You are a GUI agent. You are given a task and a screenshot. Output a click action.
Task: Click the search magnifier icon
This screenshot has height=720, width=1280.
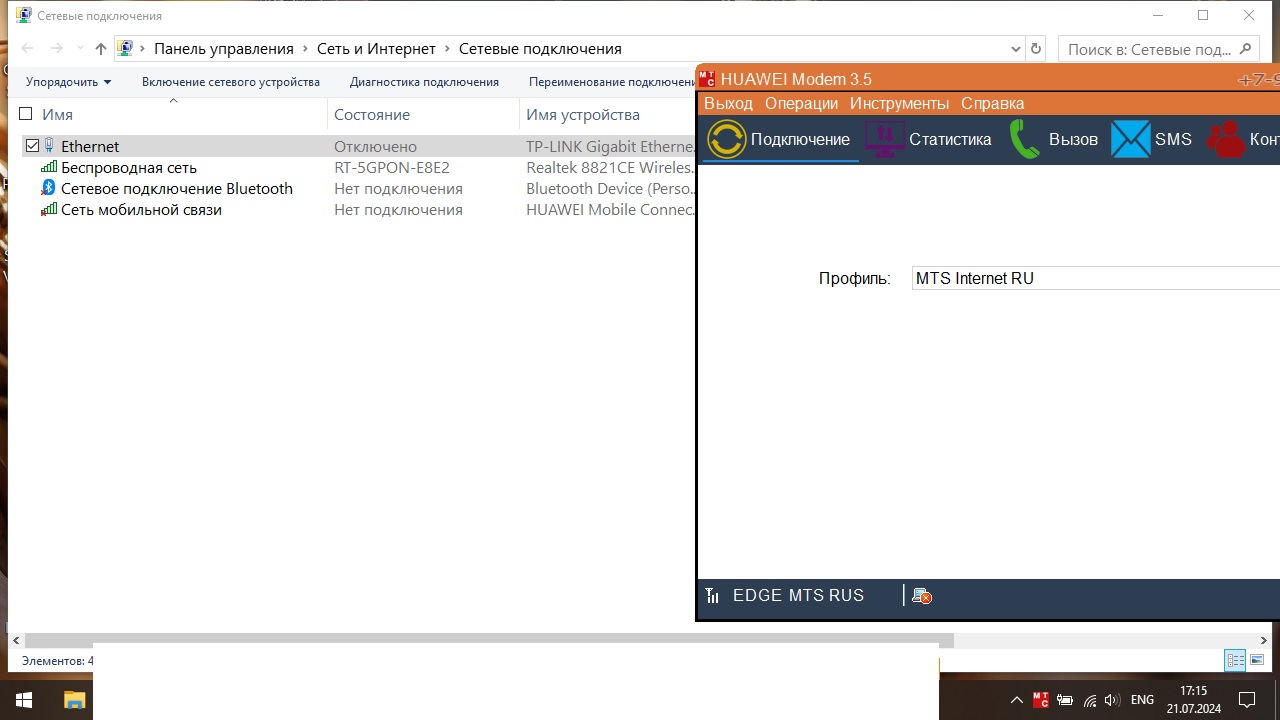click(x=1245, y=48)
